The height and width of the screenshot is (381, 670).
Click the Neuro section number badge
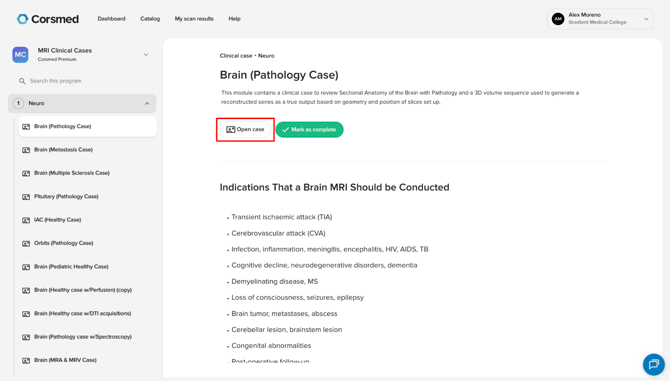[18, 103]
